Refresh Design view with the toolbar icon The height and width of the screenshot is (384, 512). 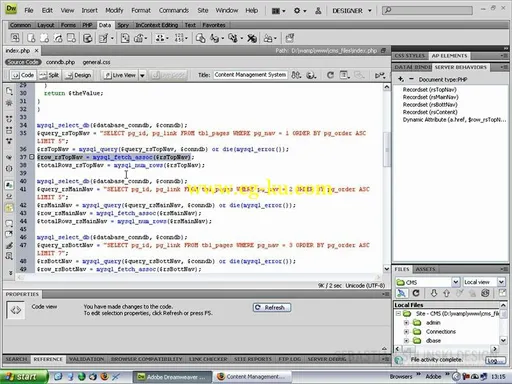[330, 75]
